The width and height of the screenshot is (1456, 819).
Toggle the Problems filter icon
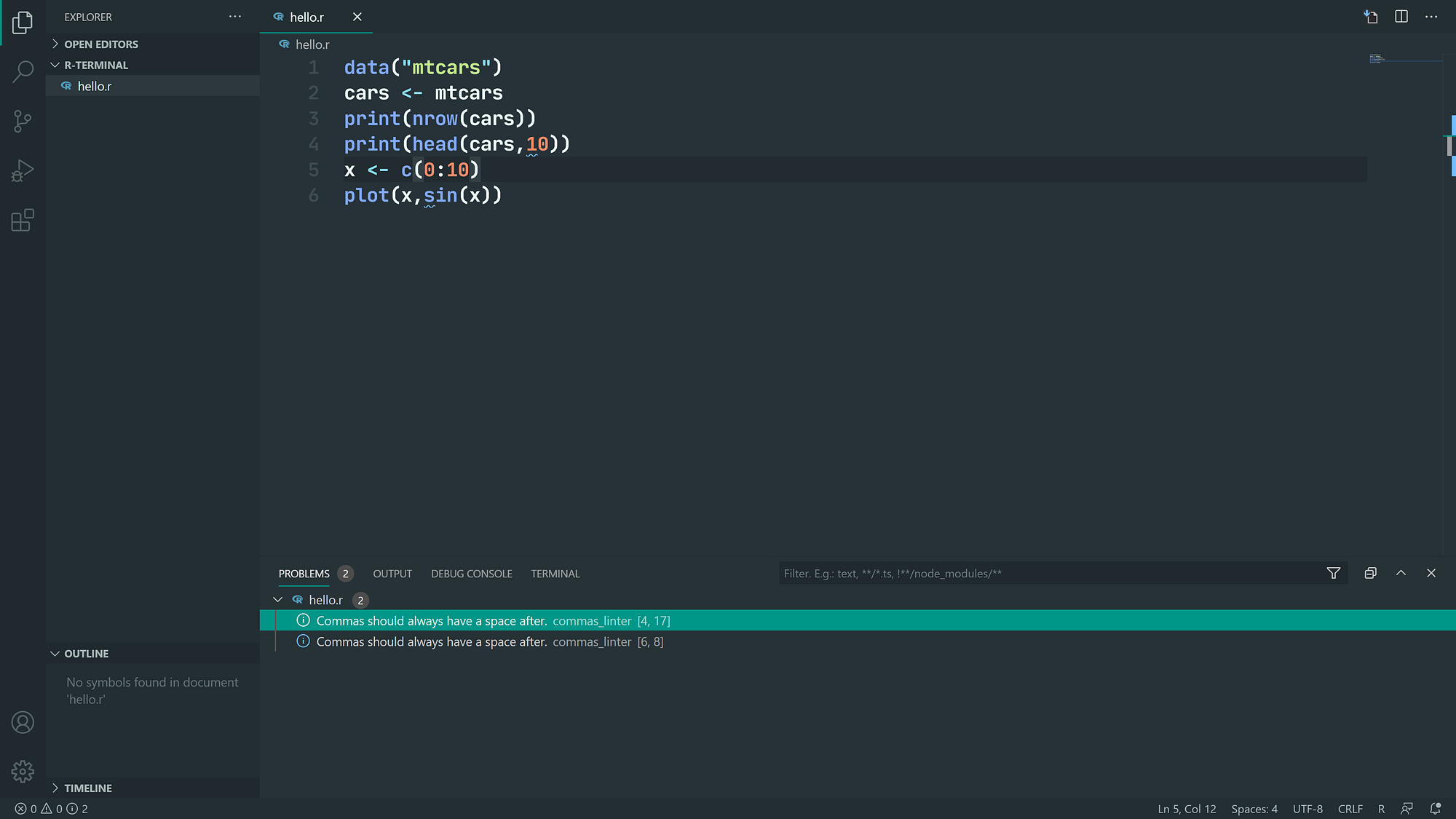pos(1333,573)
